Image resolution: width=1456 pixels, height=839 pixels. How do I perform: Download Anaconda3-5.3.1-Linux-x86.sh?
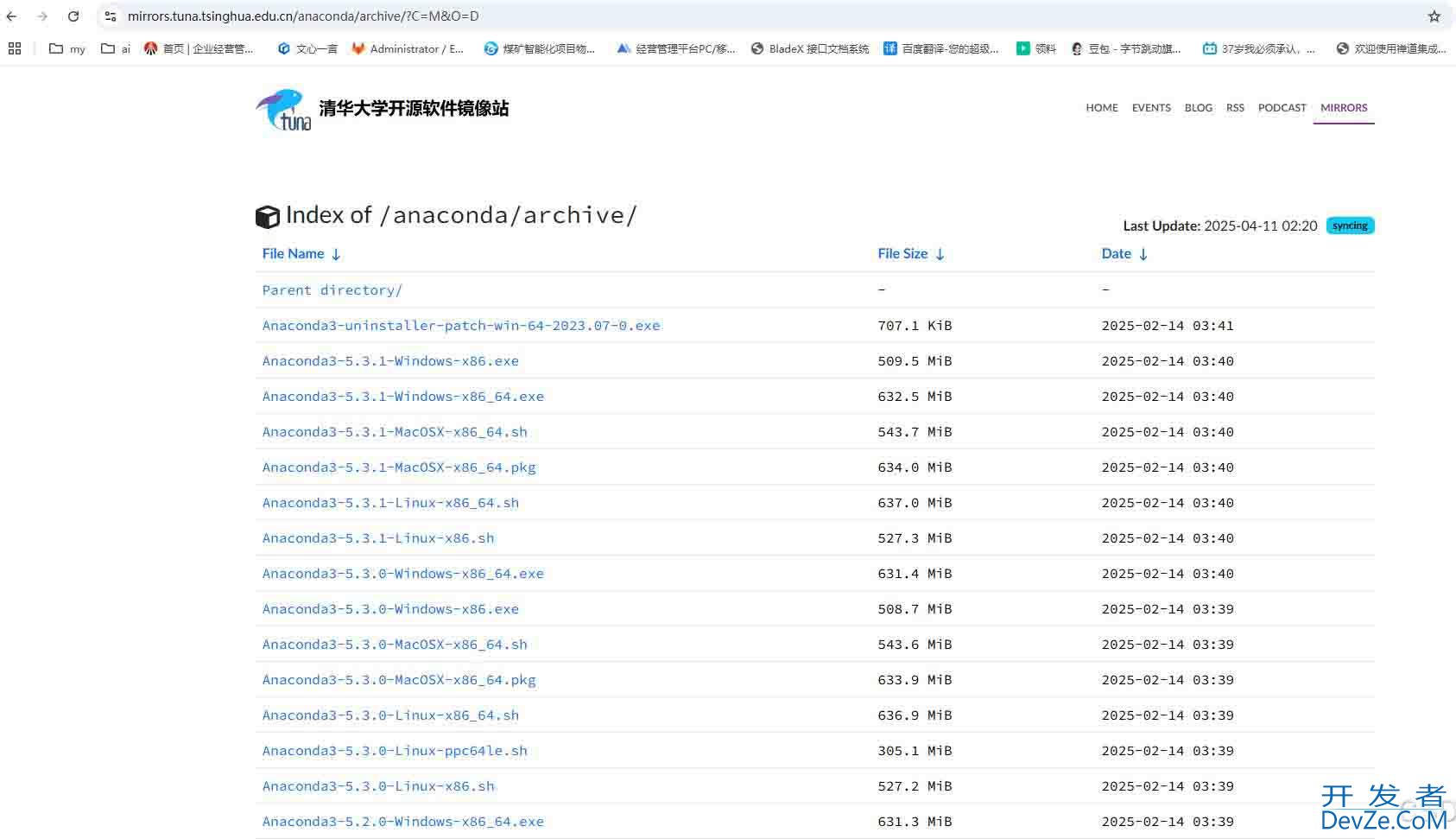378,538
